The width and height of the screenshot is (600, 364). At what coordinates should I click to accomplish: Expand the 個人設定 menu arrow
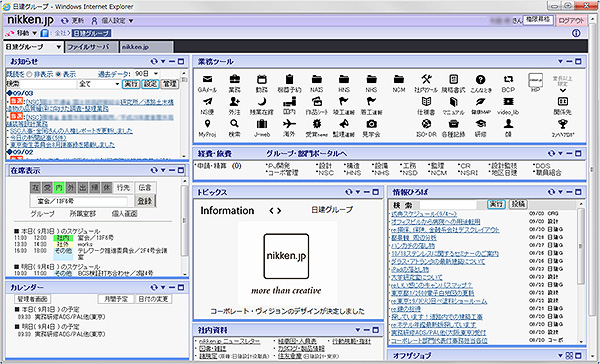coord(131,21)
